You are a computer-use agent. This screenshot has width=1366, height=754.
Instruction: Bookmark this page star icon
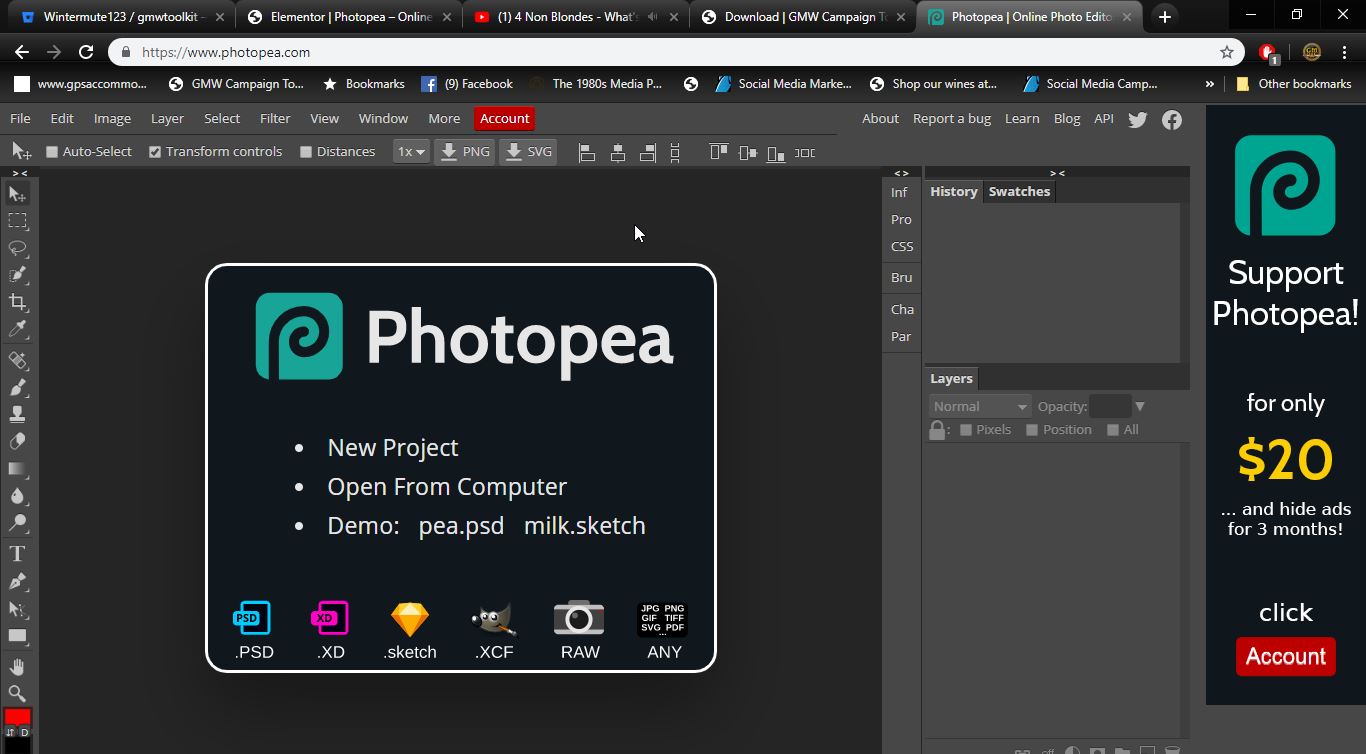click(1227, 52)
